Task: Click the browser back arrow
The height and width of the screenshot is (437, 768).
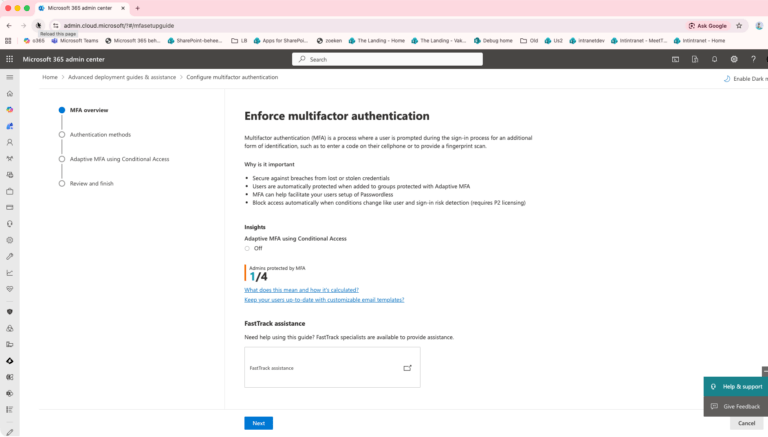Action: click(9, 25)
